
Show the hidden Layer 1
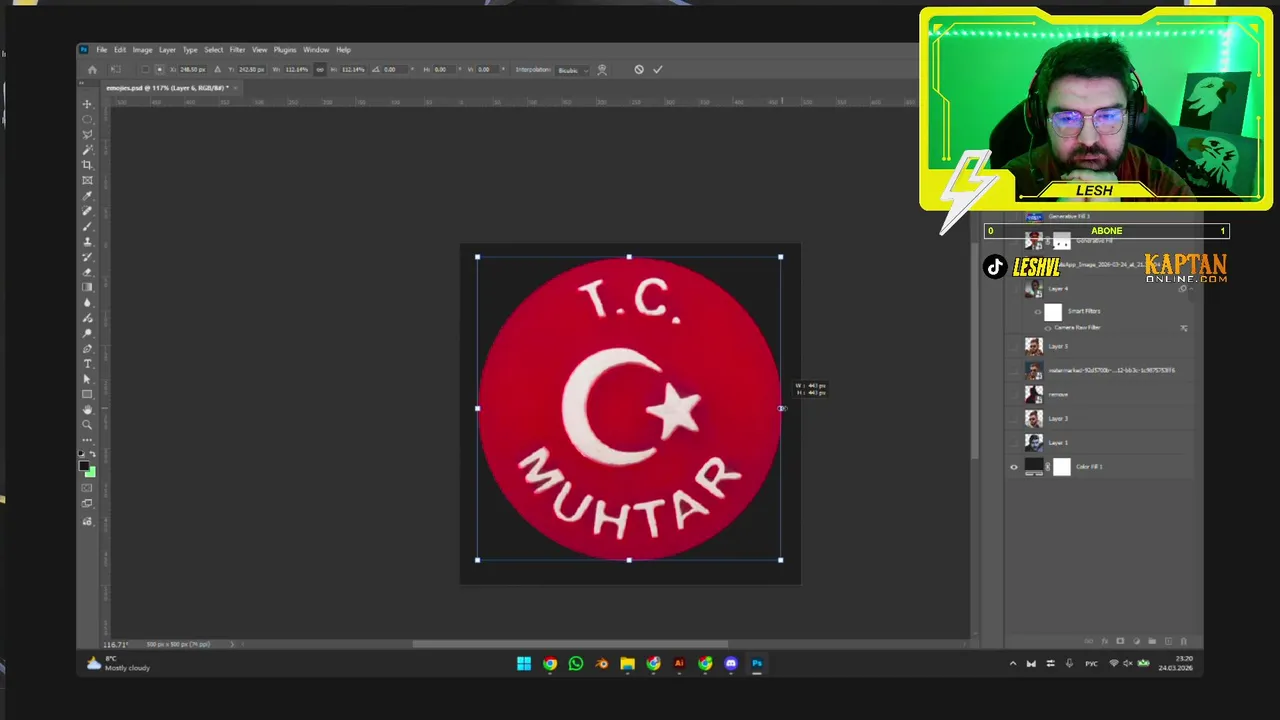pyautogui.click(x=1014, y=443)
